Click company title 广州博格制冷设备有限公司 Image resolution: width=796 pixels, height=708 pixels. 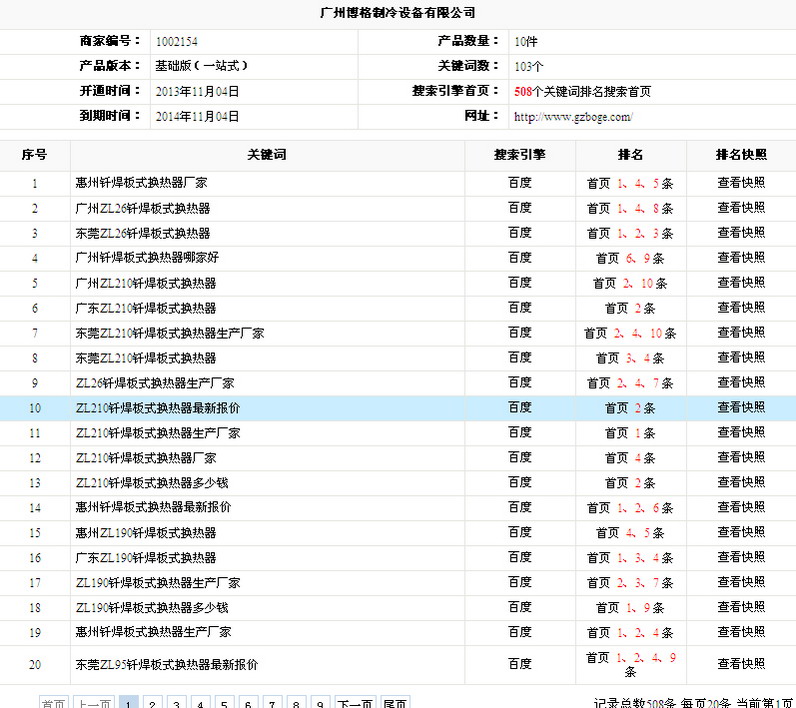click(397, 13)
